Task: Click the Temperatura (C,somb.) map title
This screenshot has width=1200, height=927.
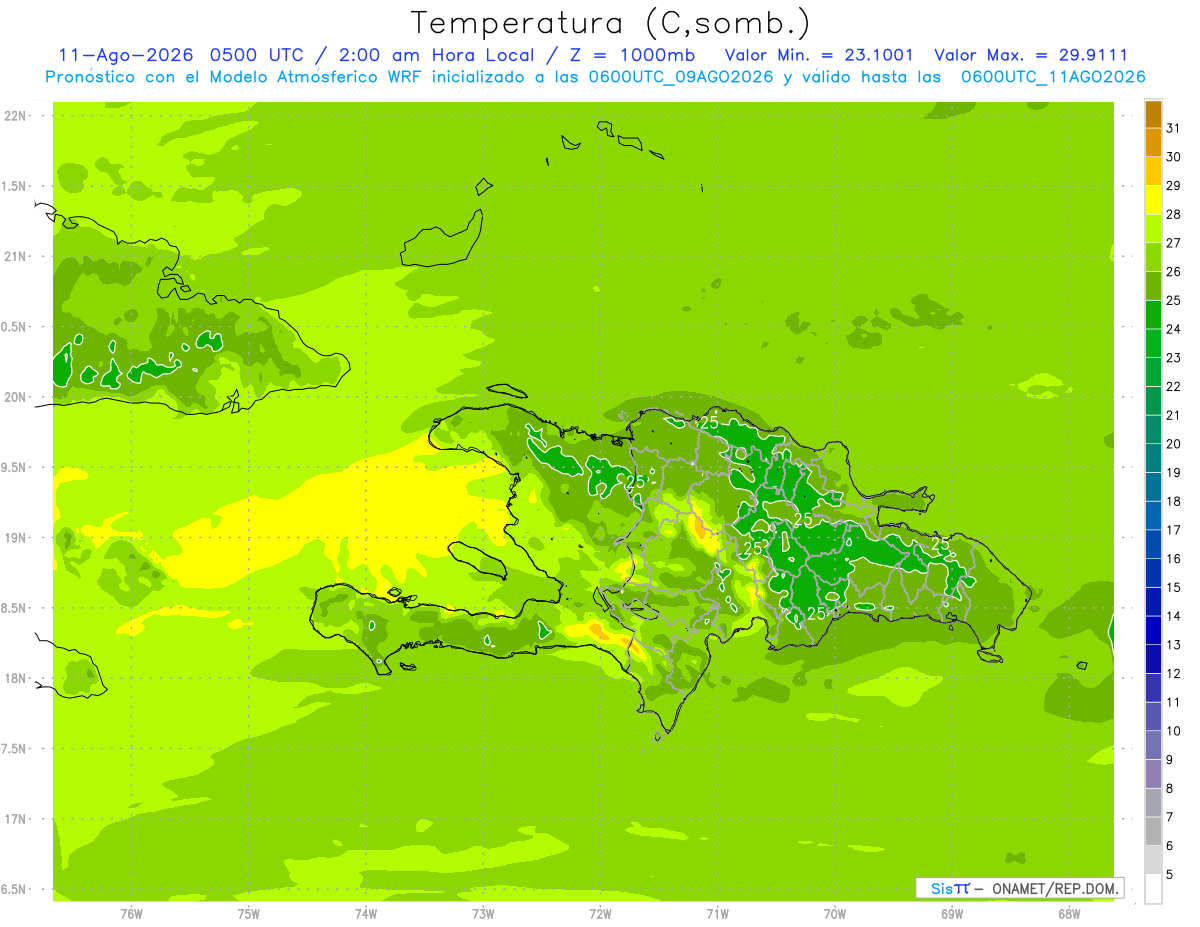Action: click(x=611, y=22)
